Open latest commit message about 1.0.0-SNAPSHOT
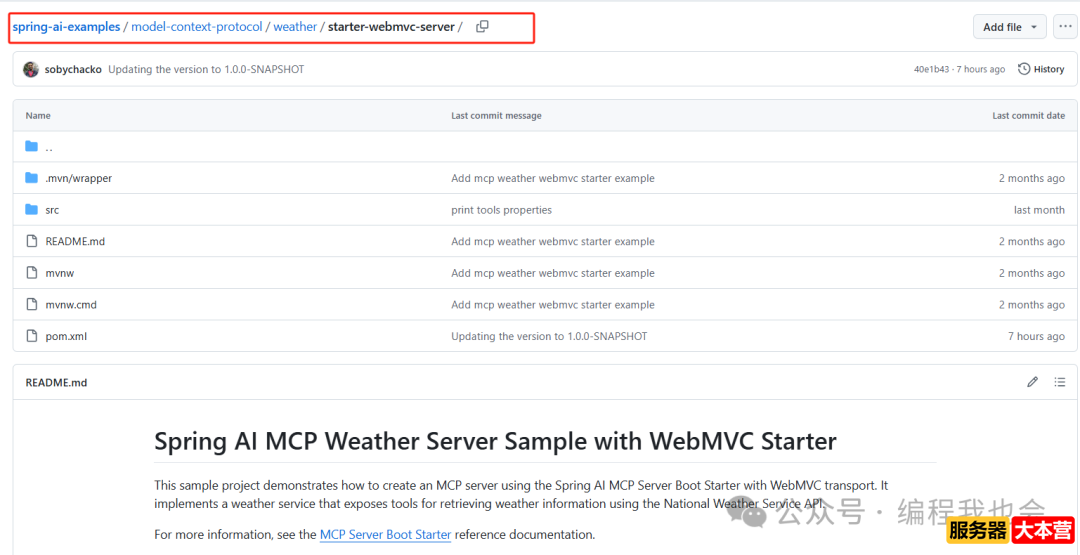This screenshot has height=555, width=1080. click(x=206, y=70)
